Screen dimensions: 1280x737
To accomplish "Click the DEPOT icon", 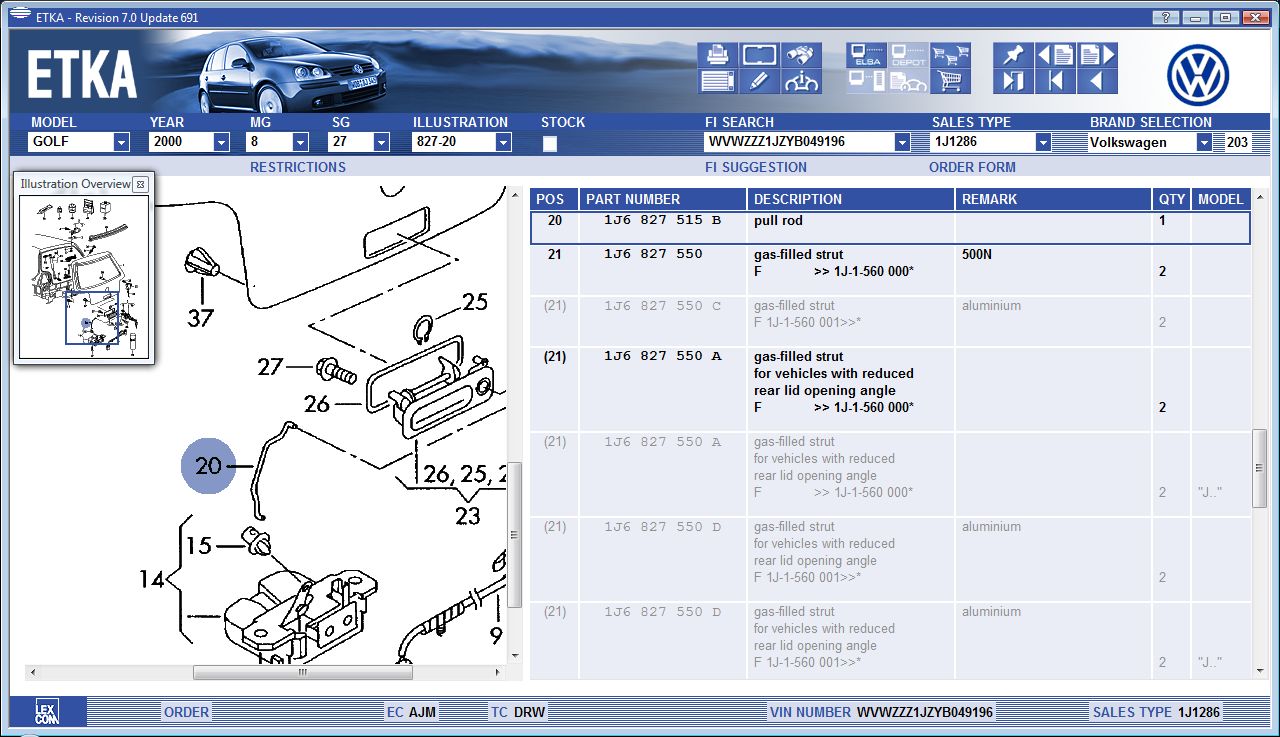I will coord(908,55).
